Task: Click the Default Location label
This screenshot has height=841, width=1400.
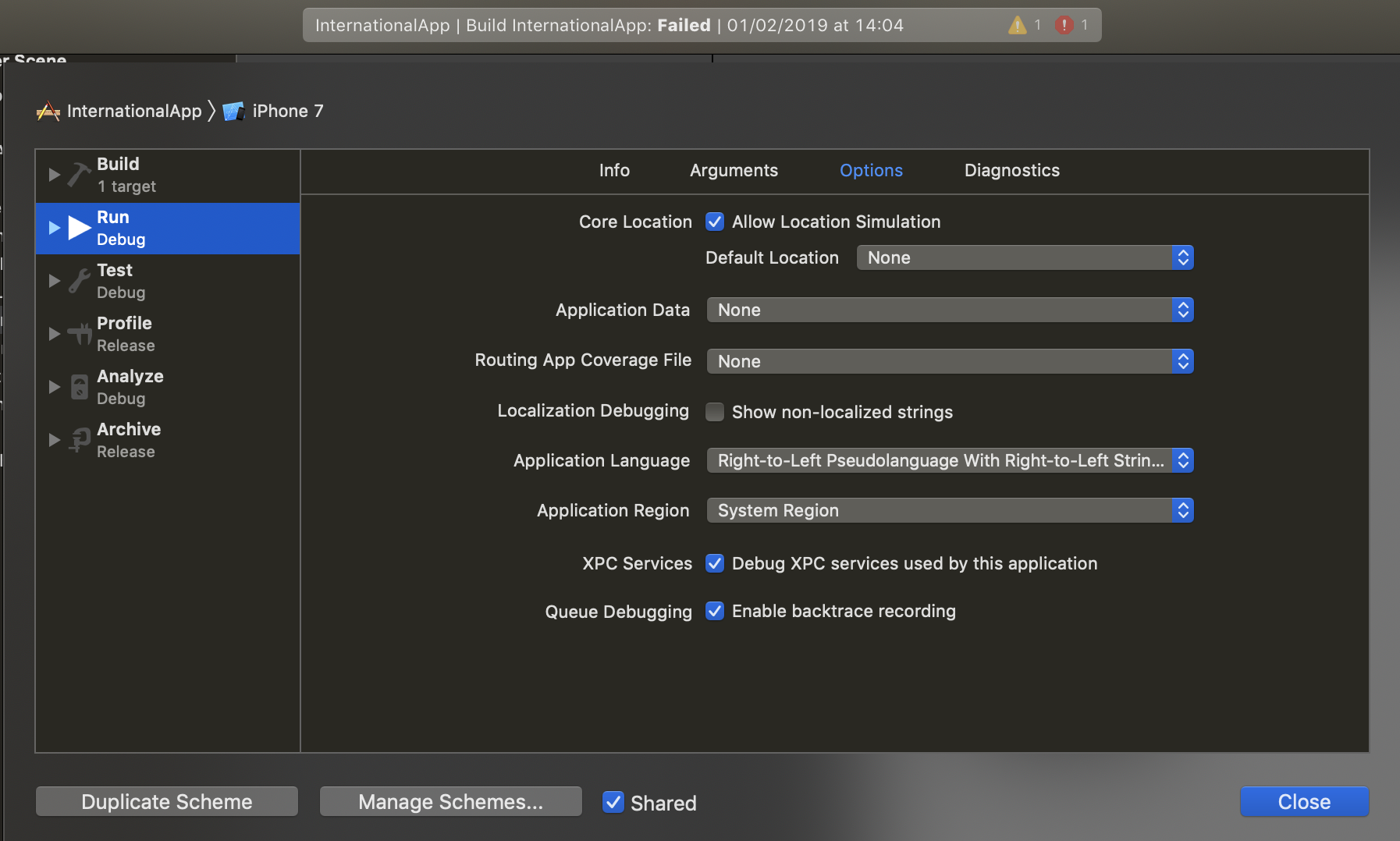Action: pyautogui.click(x=772, y=257)
